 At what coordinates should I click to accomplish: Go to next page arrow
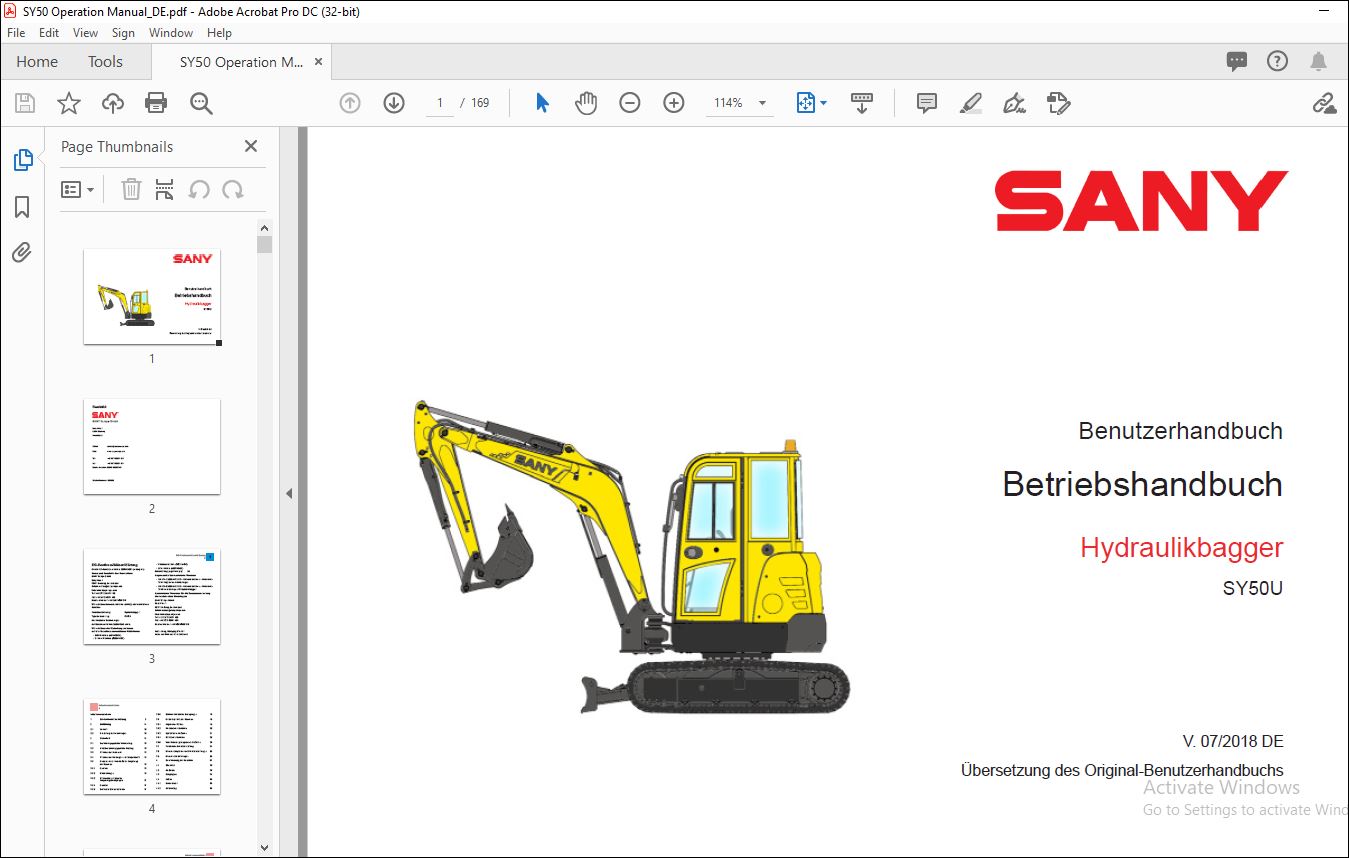[394, 103]
